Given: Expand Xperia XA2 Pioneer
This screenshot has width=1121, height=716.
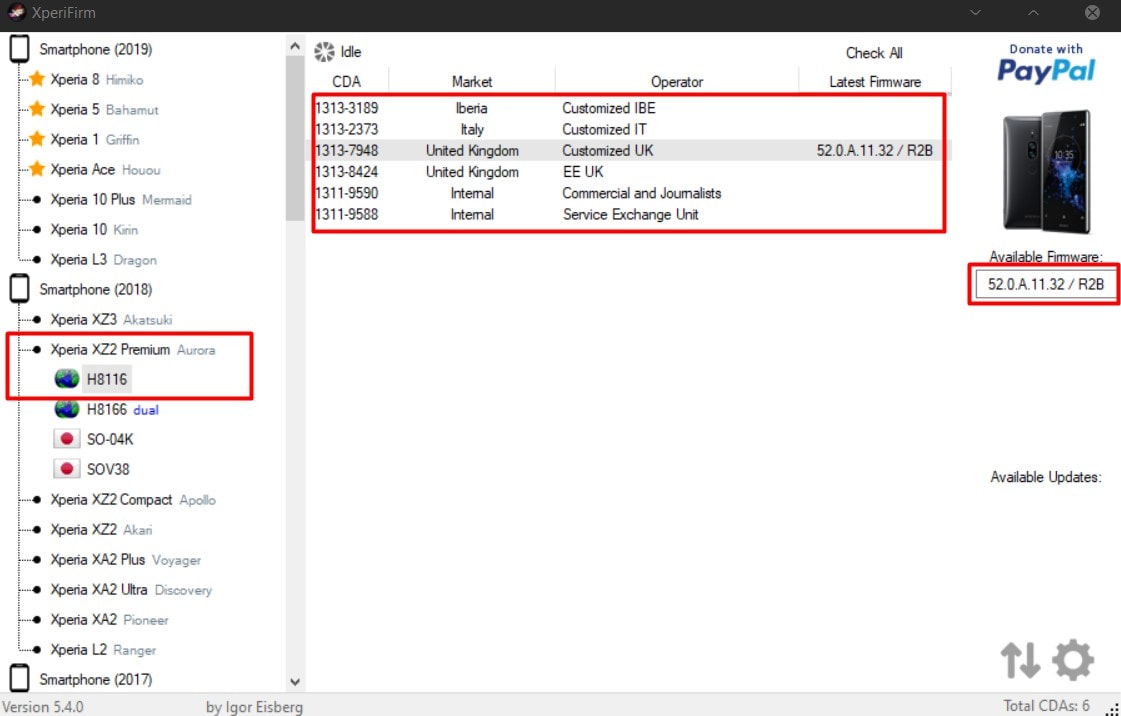Looking at the screenshot, I should [109, 620].
